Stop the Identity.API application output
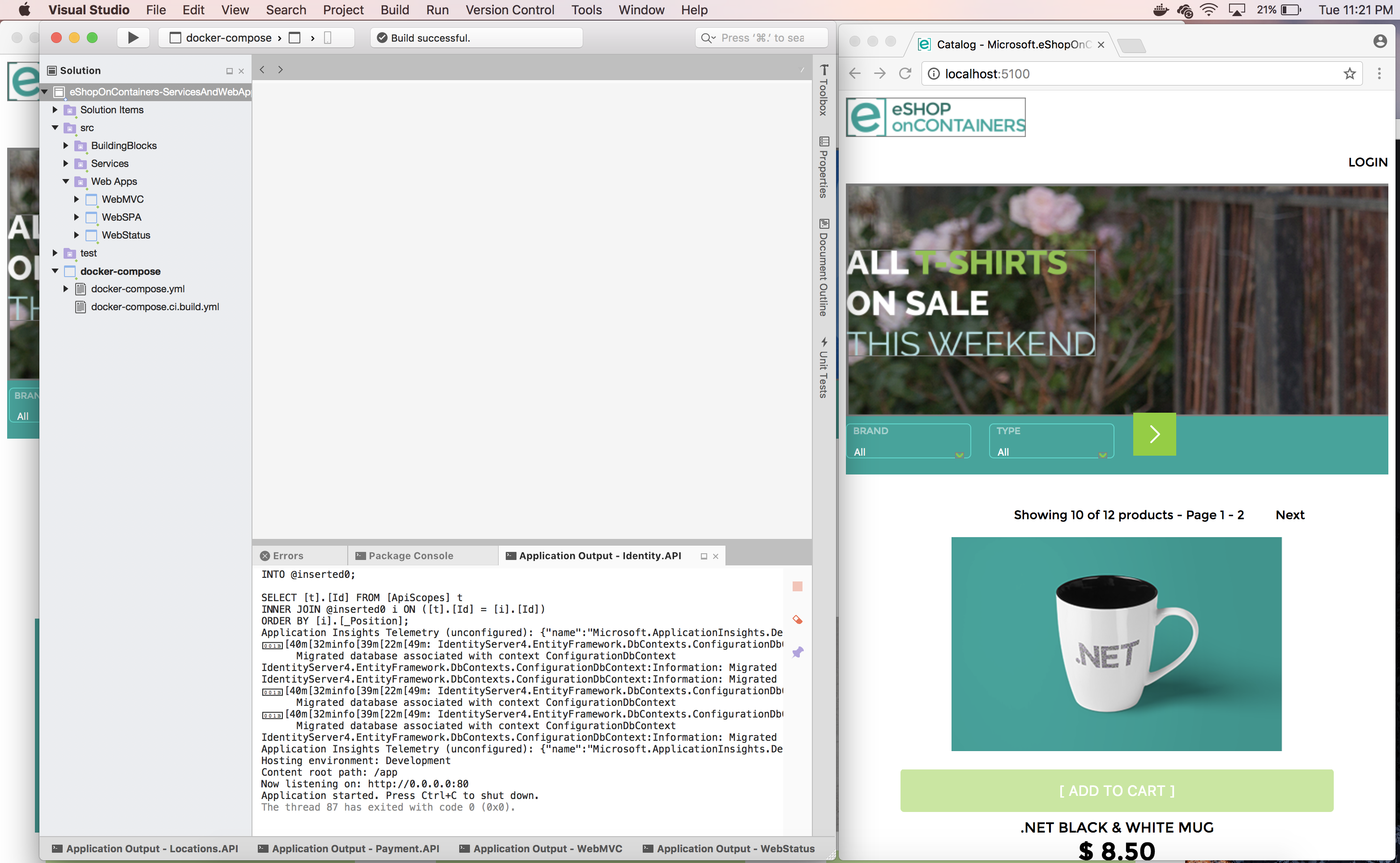 pos(797,586)
